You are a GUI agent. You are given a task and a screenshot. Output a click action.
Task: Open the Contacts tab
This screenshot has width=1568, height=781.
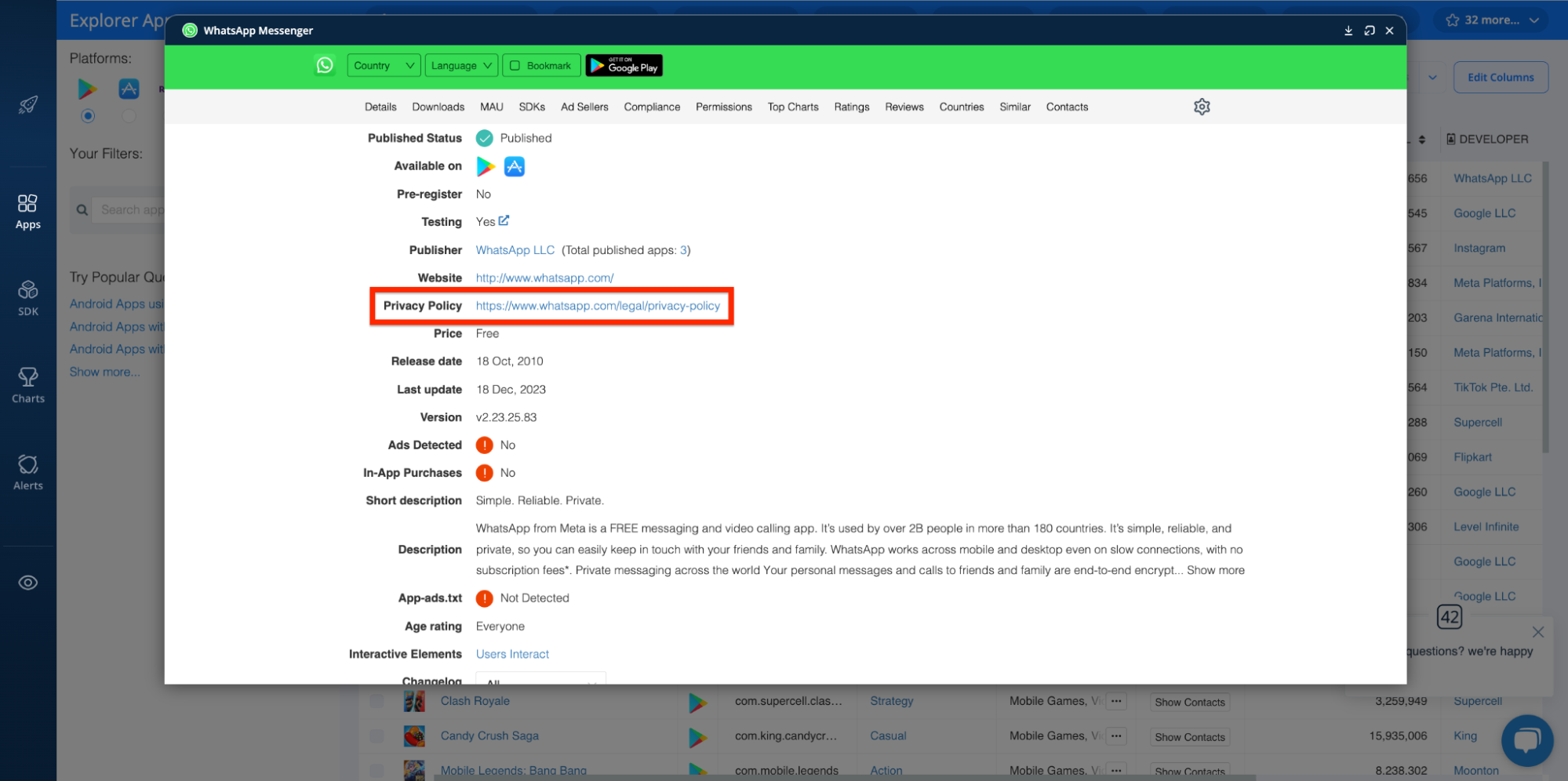[x=1067, y=107]
